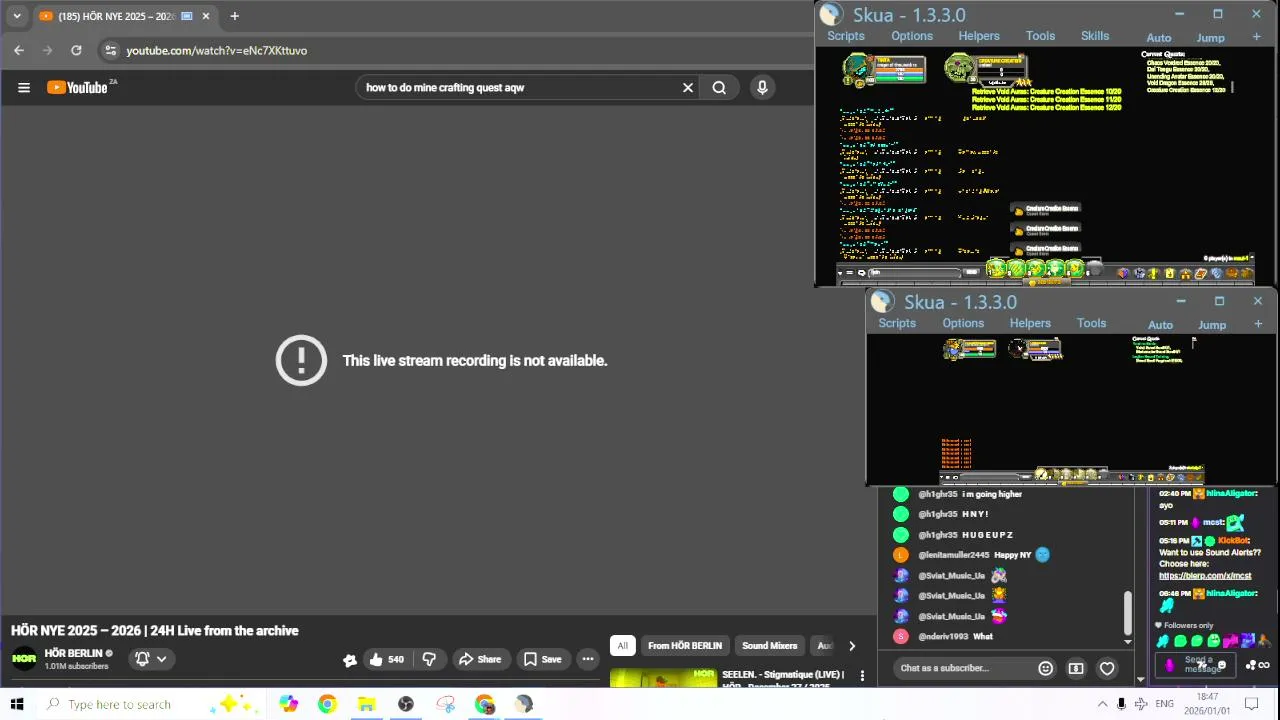The width and height of the screenshot is (1280, 720).
Task: Open Helpers menu in bottom Skua window
Action: pyautogui.click(x=1030, y=323)
